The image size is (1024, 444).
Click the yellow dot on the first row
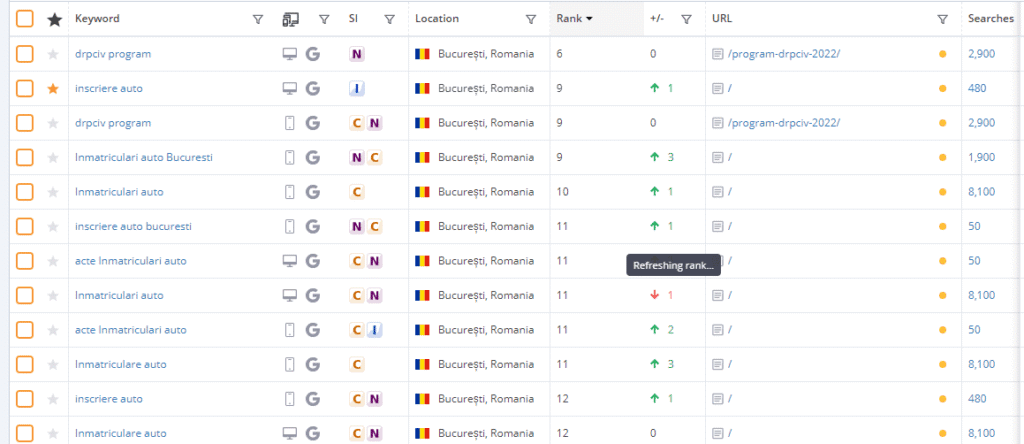[942, 54]
